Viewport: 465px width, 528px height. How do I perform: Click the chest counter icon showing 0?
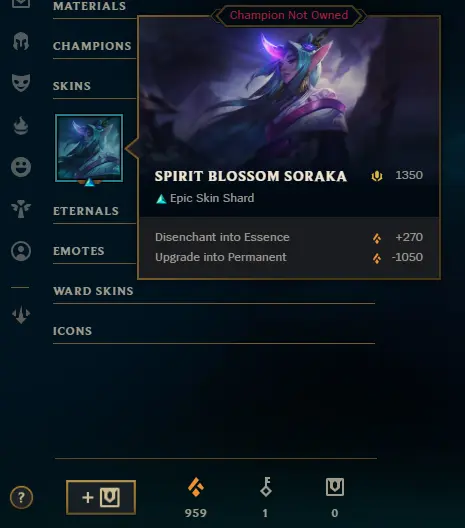pyautogui.click(x=335, y=487)
